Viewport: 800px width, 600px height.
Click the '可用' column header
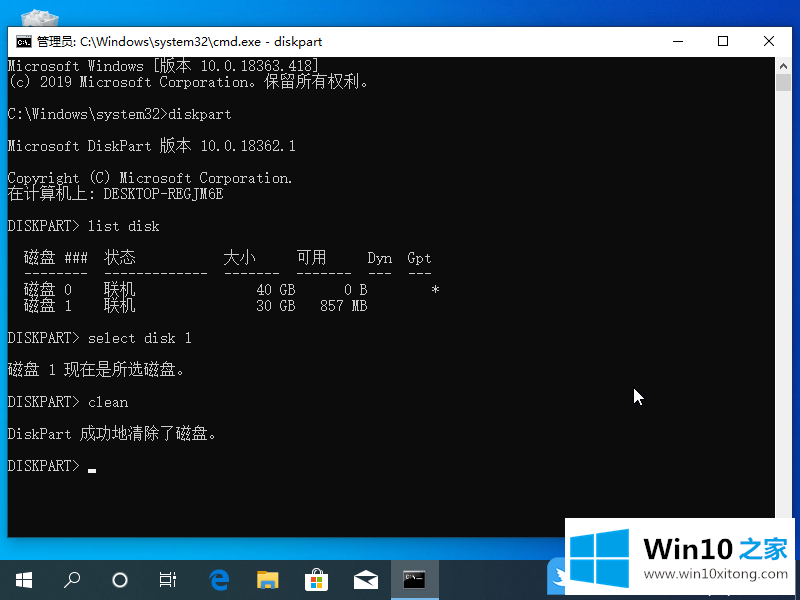click(x=312, y=258)
